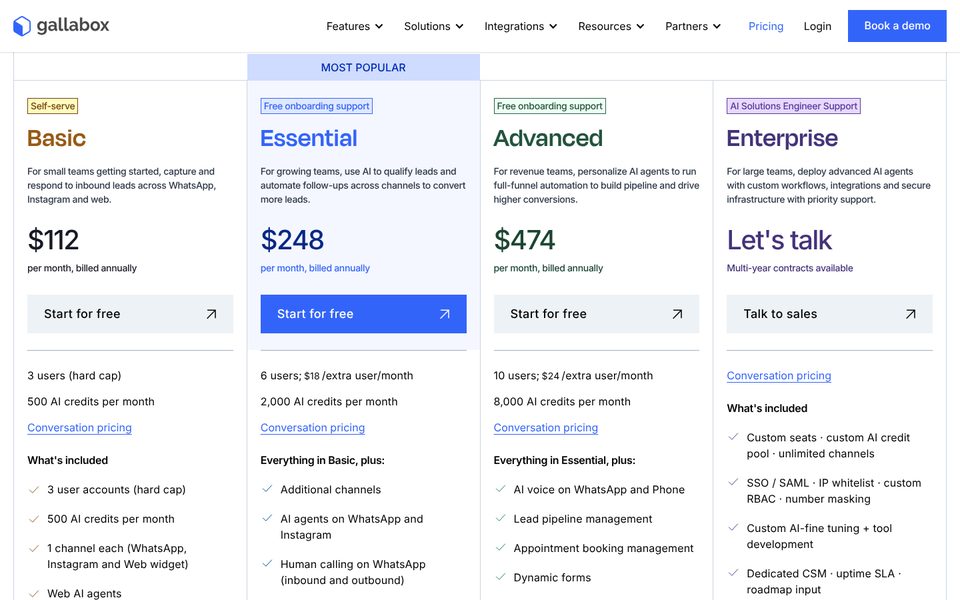Screen dimensions: 960x600
Task: Open the Integrations menu
Action: 520,26
